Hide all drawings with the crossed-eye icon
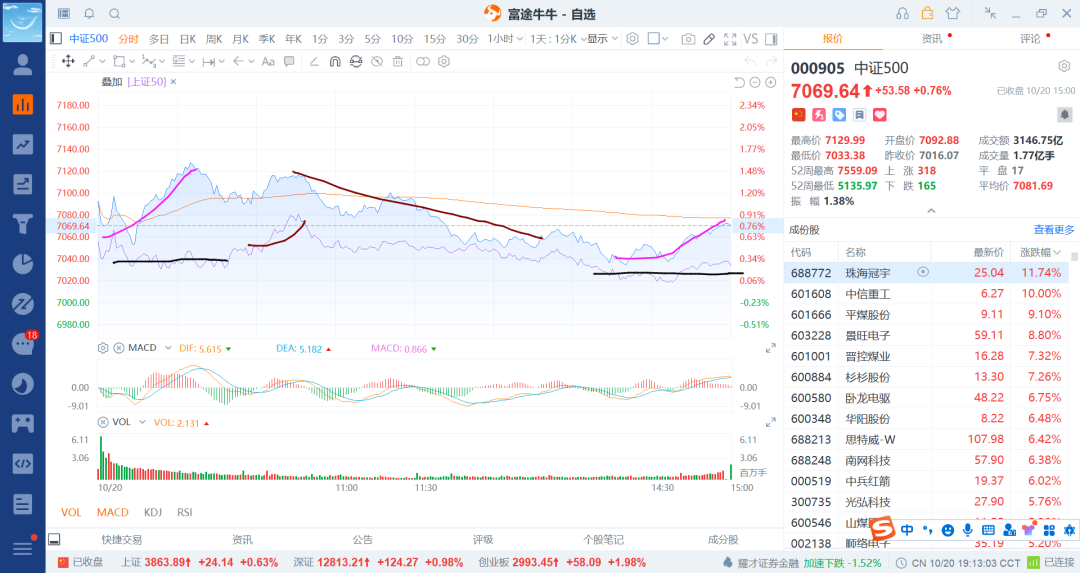Image resolution: width=1080 pixels, height=573 pixels. [x=377, y=61]
